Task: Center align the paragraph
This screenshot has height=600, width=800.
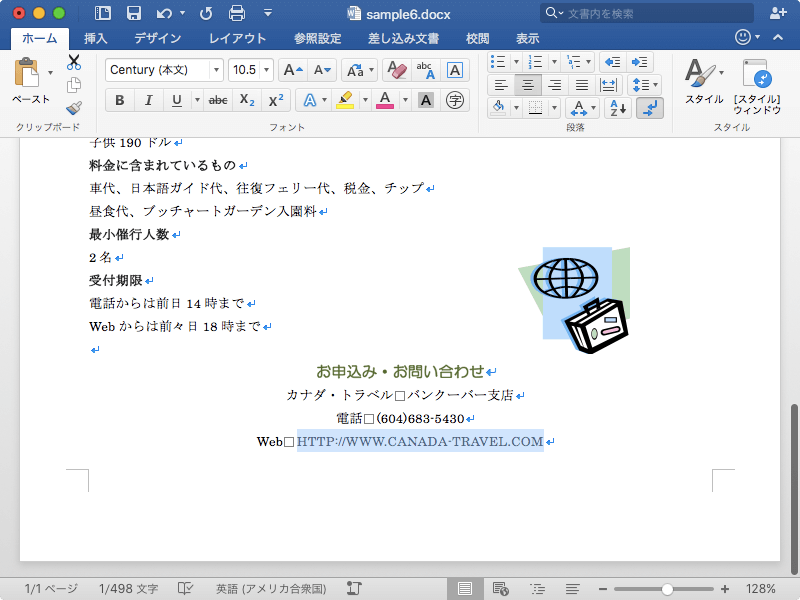Action: tap(528, 85)
